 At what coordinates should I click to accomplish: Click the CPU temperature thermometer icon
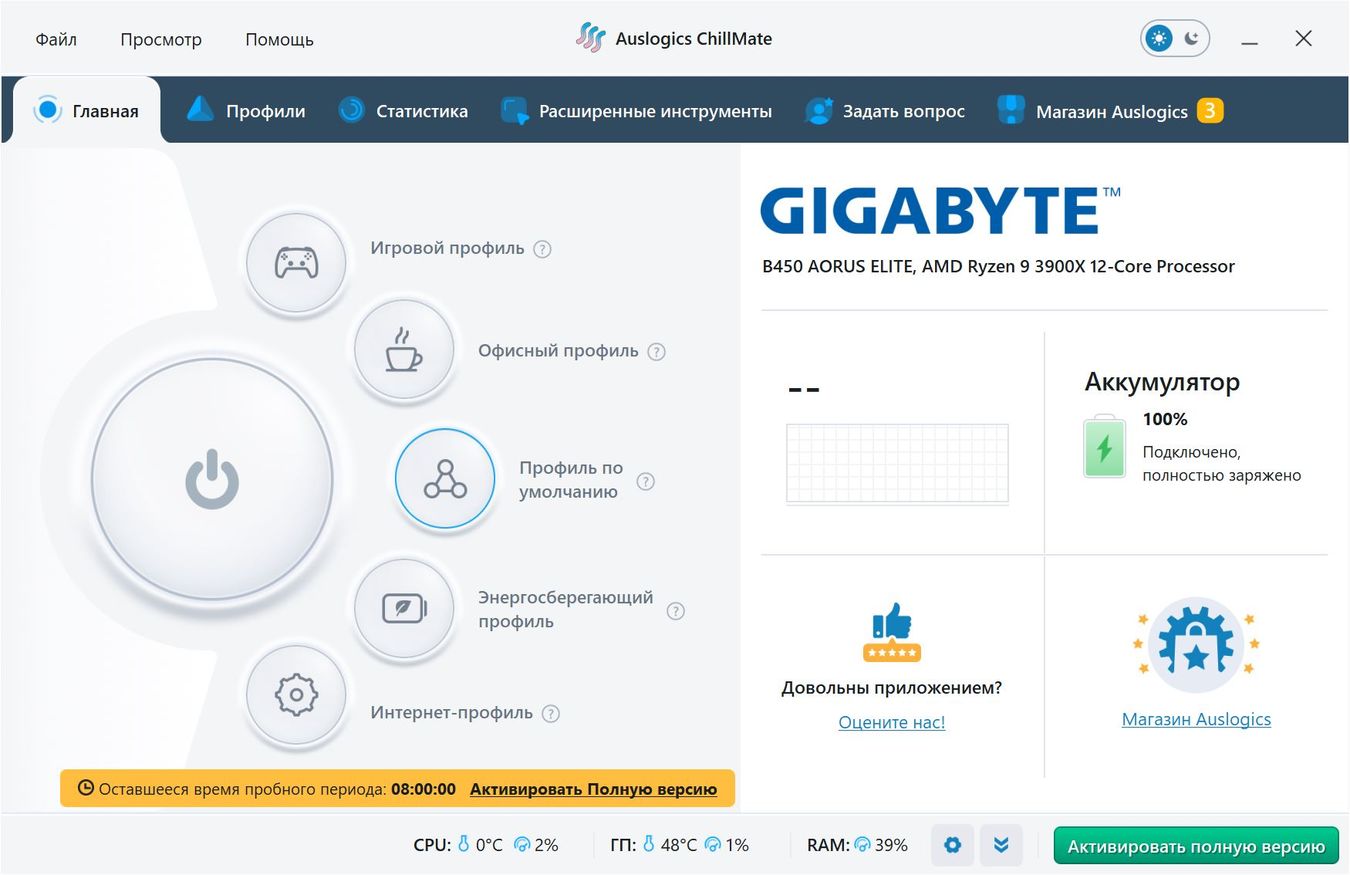[463, 845]
